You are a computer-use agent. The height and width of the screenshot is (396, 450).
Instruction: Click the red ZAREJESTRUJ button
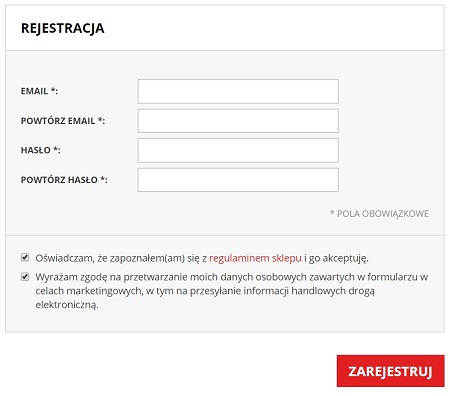coord(390,371)
